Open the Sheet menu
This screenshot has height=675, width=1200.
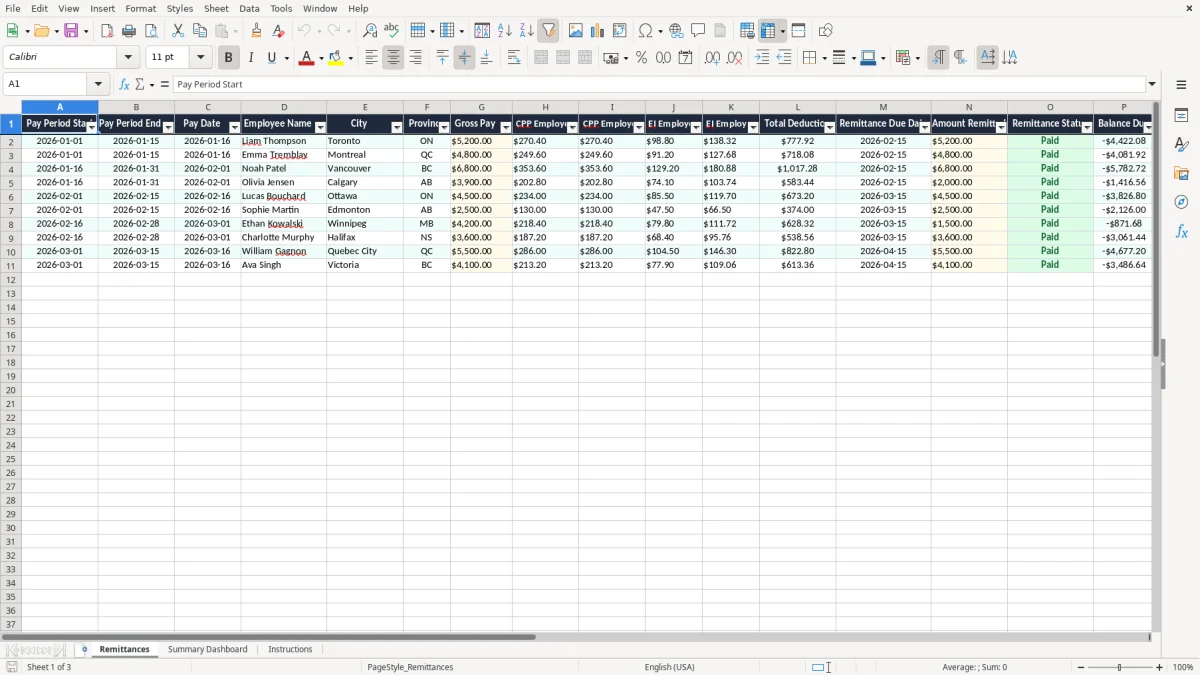coord(216,8)
